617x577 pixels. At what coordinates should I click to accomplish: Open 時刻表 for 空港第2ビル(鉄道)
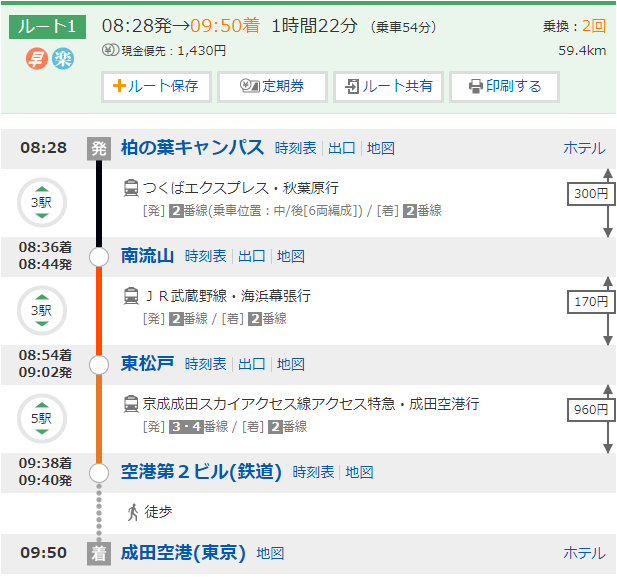[x=313, y=472]
